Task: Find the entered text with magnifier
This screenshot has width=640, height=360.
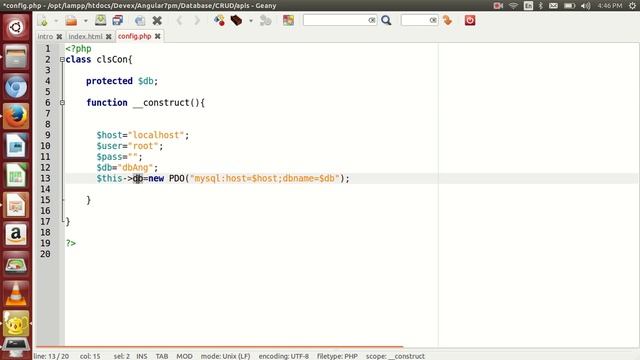Action: [x=386, y=20]
